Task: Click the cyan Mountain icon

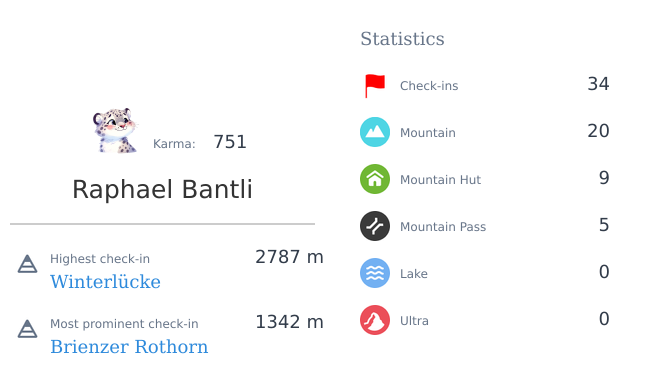Action: click(375, 132)
